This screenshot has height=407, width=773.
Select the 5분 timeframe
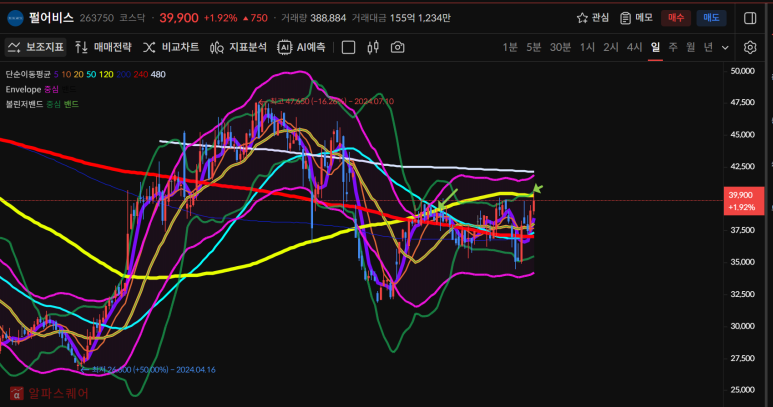click(x=533, y=47)
